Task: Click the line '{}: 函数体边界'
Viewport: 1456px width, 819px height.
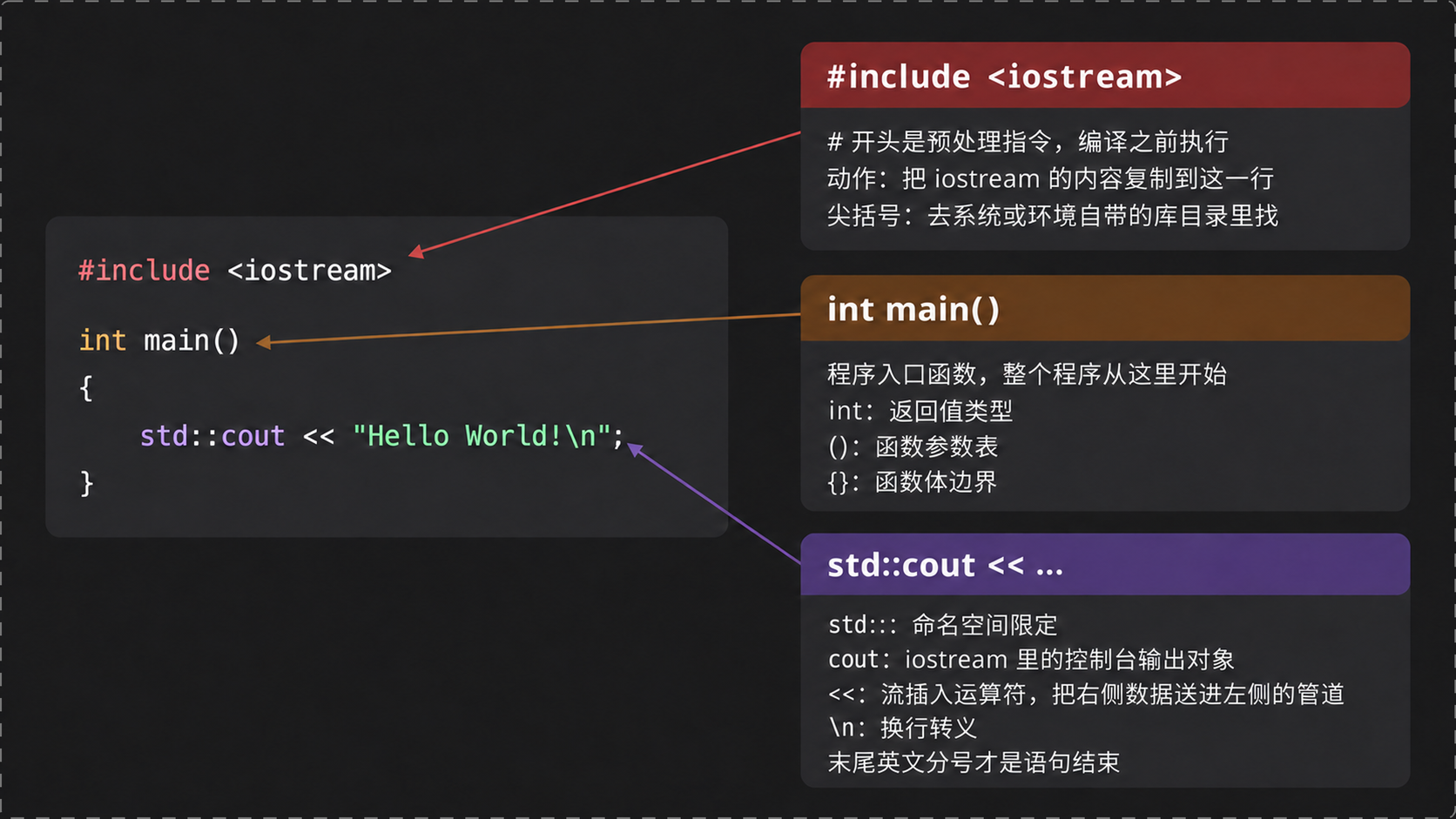Action: point(912,482)
